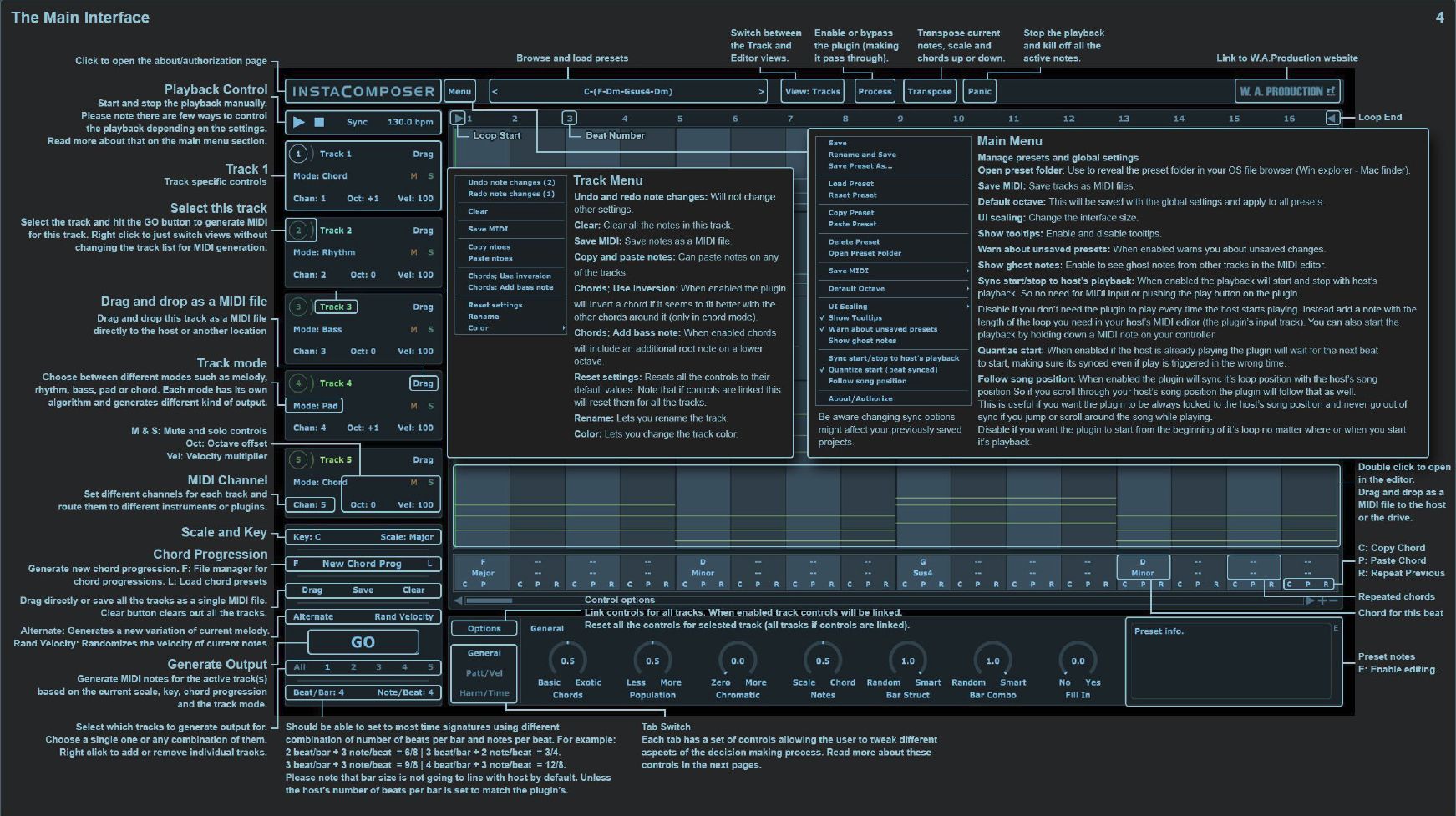Viewport: 1456px width, 816px height.
Task: Toggle Sync in the playback control
Action: [x=357, y=122]
